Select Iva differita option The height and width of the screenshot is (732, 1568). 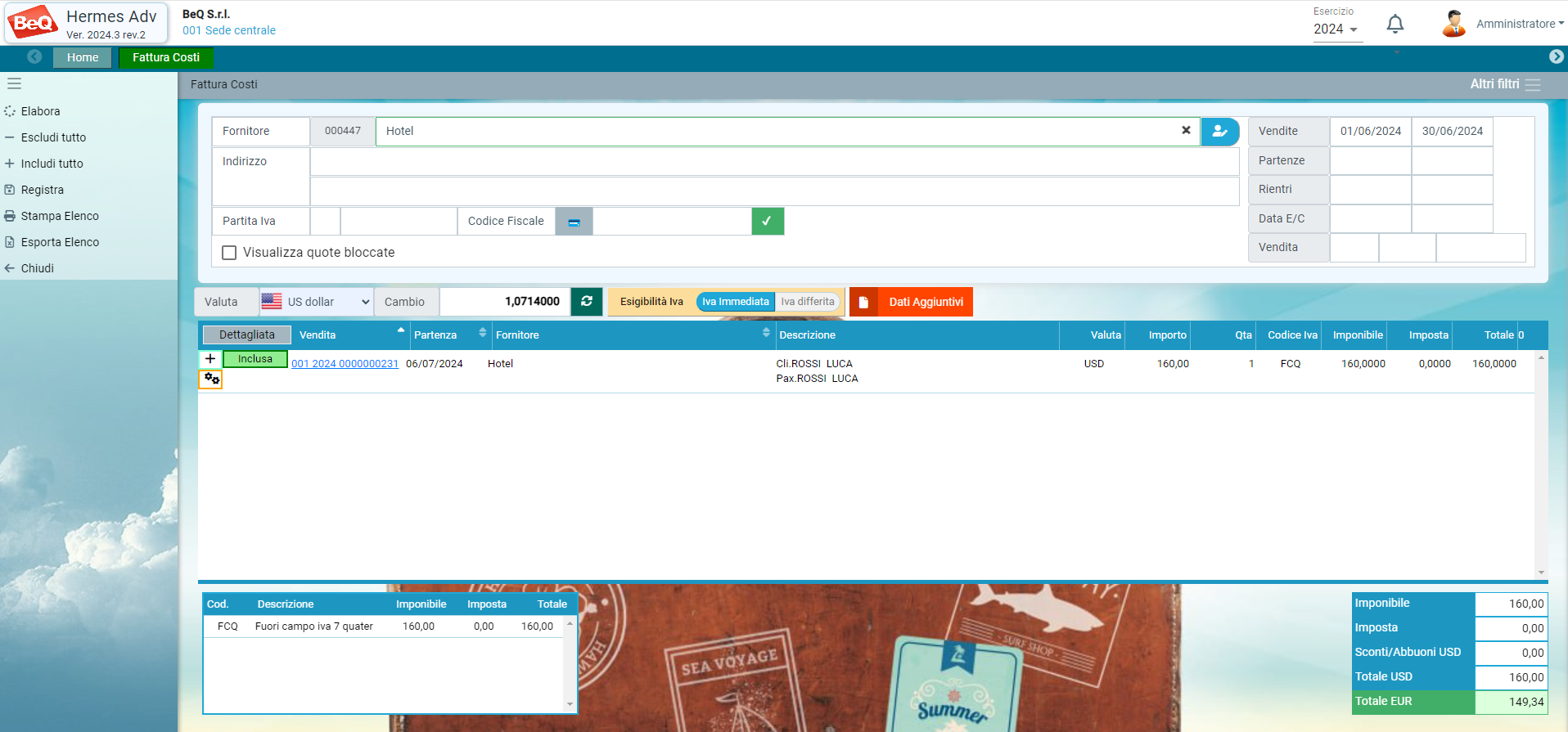click(808, 302)
